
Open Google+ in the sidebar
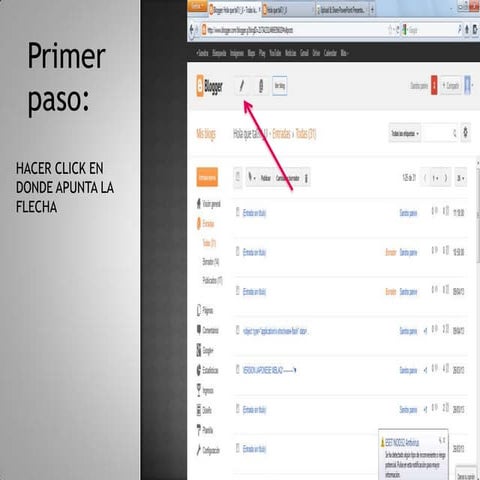tap(205, 350)
